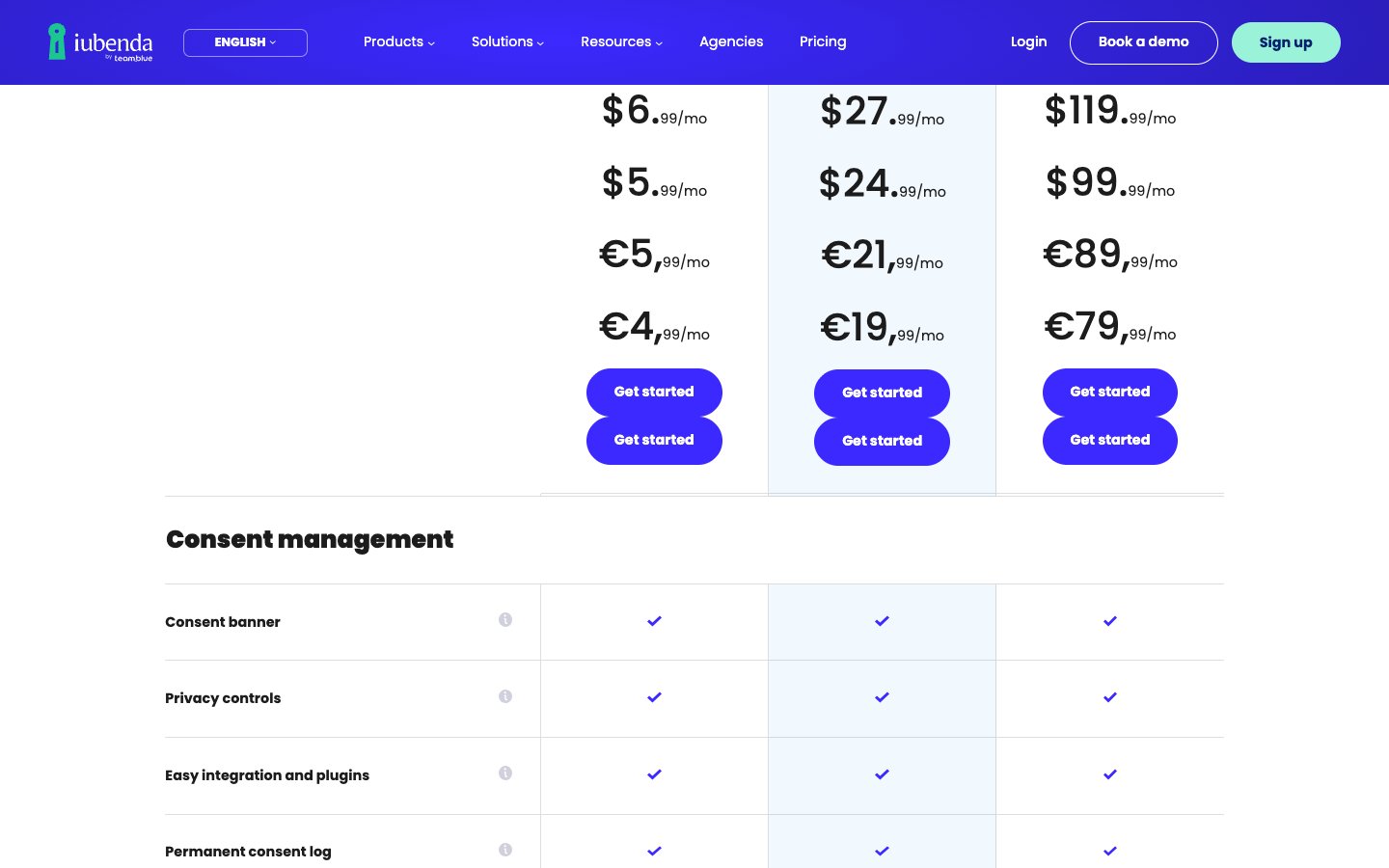Click info icon next to Consent banner
Image resolution: width=1389 pixels, height=868 pixels.
pos(505,620)
